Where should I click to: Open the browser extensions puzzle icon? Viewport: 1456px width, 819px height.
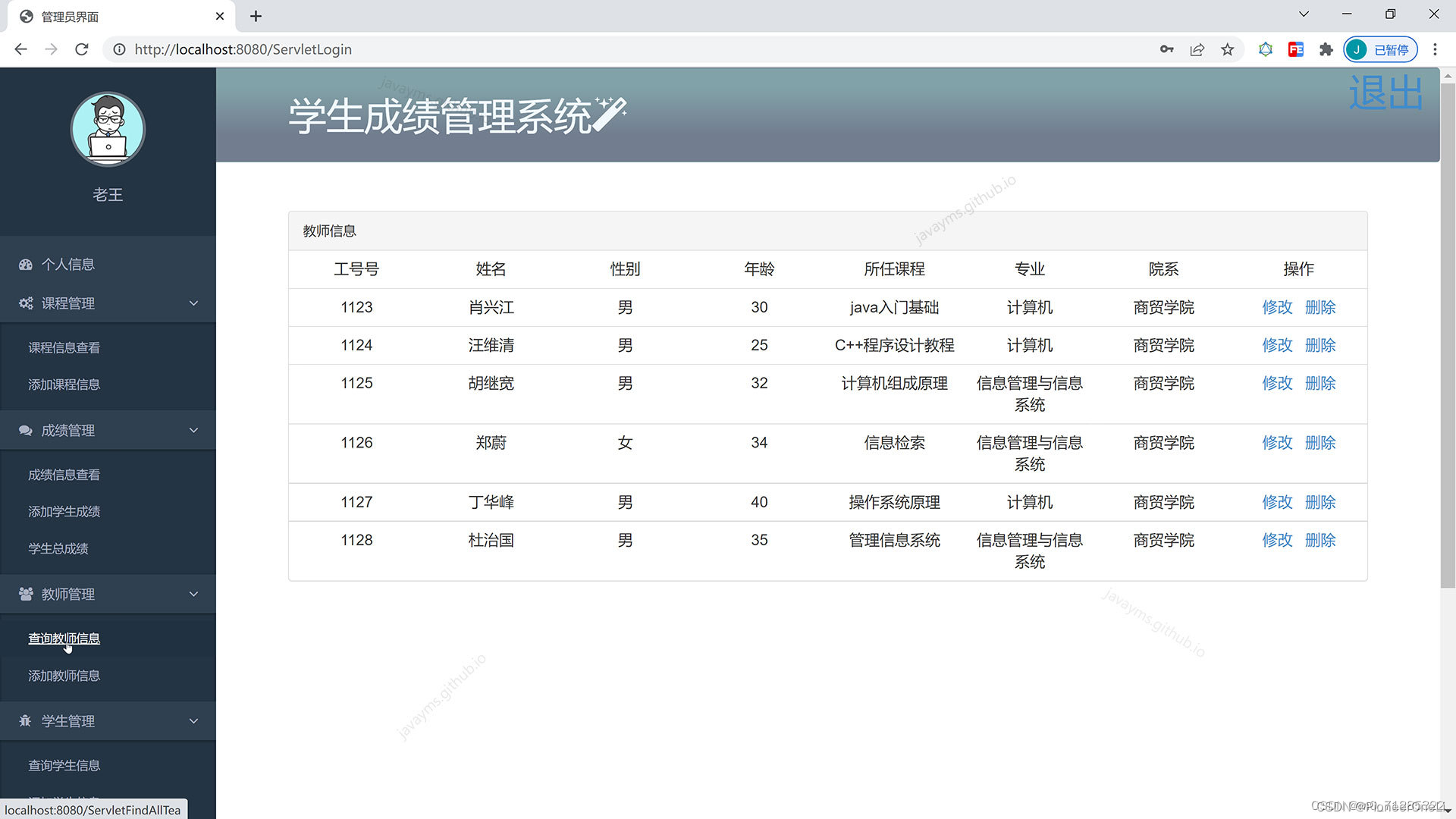pyautogui.click(x=1326, y=49)
